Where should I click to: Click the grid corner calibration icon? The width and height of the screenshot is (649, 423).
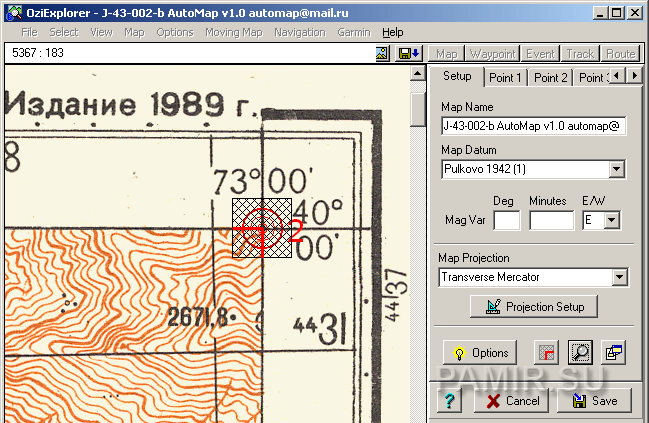point(546,353)
